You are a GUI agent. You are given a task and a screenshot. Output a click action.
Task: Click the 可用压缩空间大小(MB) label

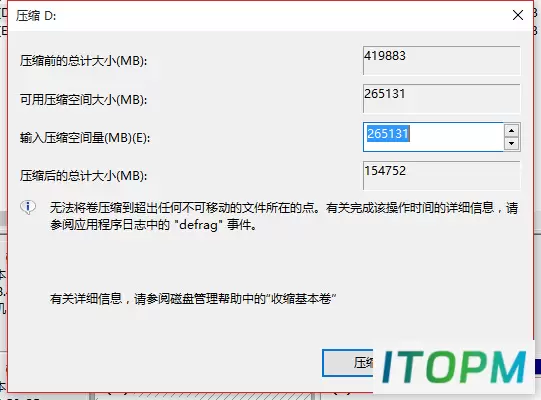point(83,99)
